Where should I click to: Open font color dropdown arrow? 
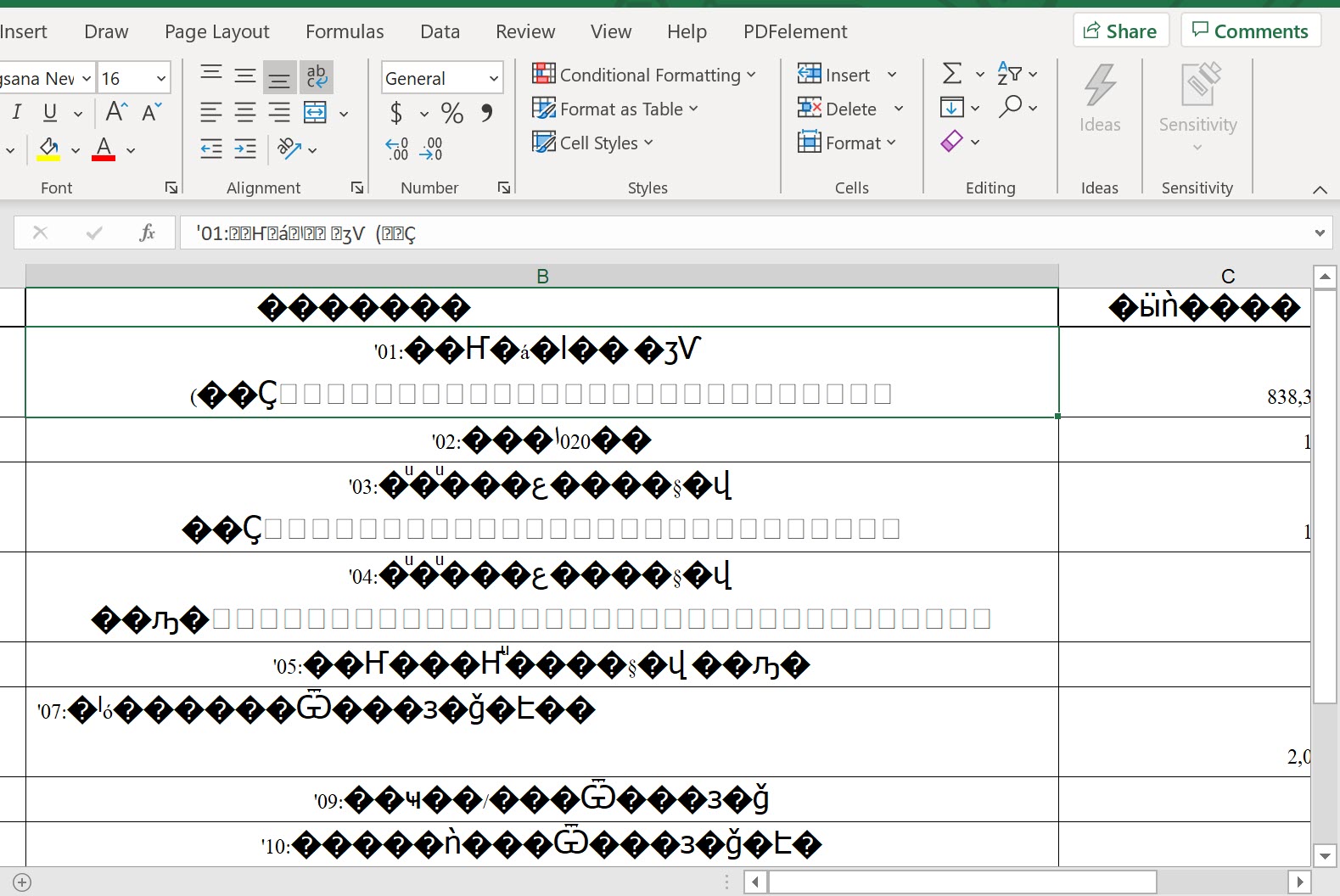(131, 150)
